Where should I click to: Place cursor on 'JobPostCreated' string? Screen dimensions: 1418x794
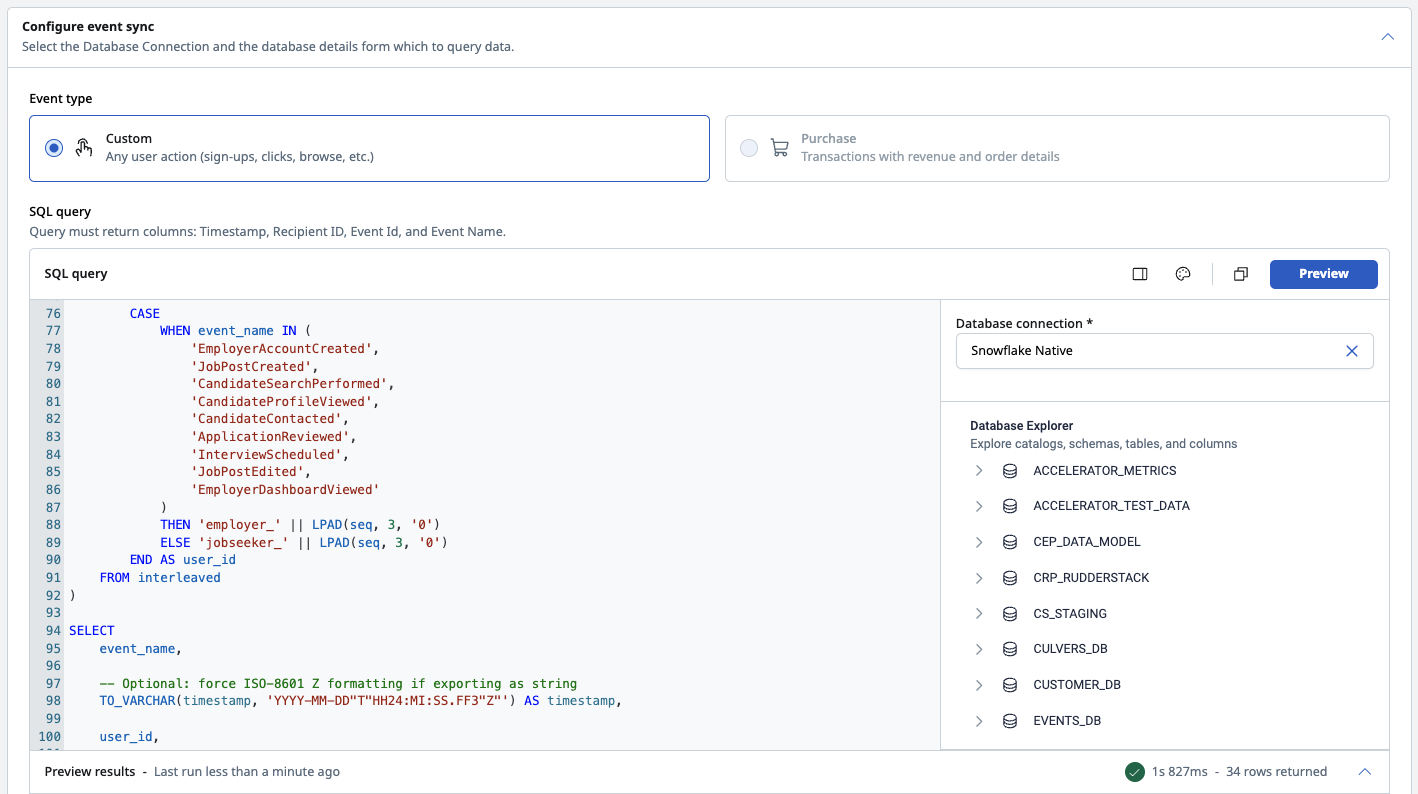[251, 367]
